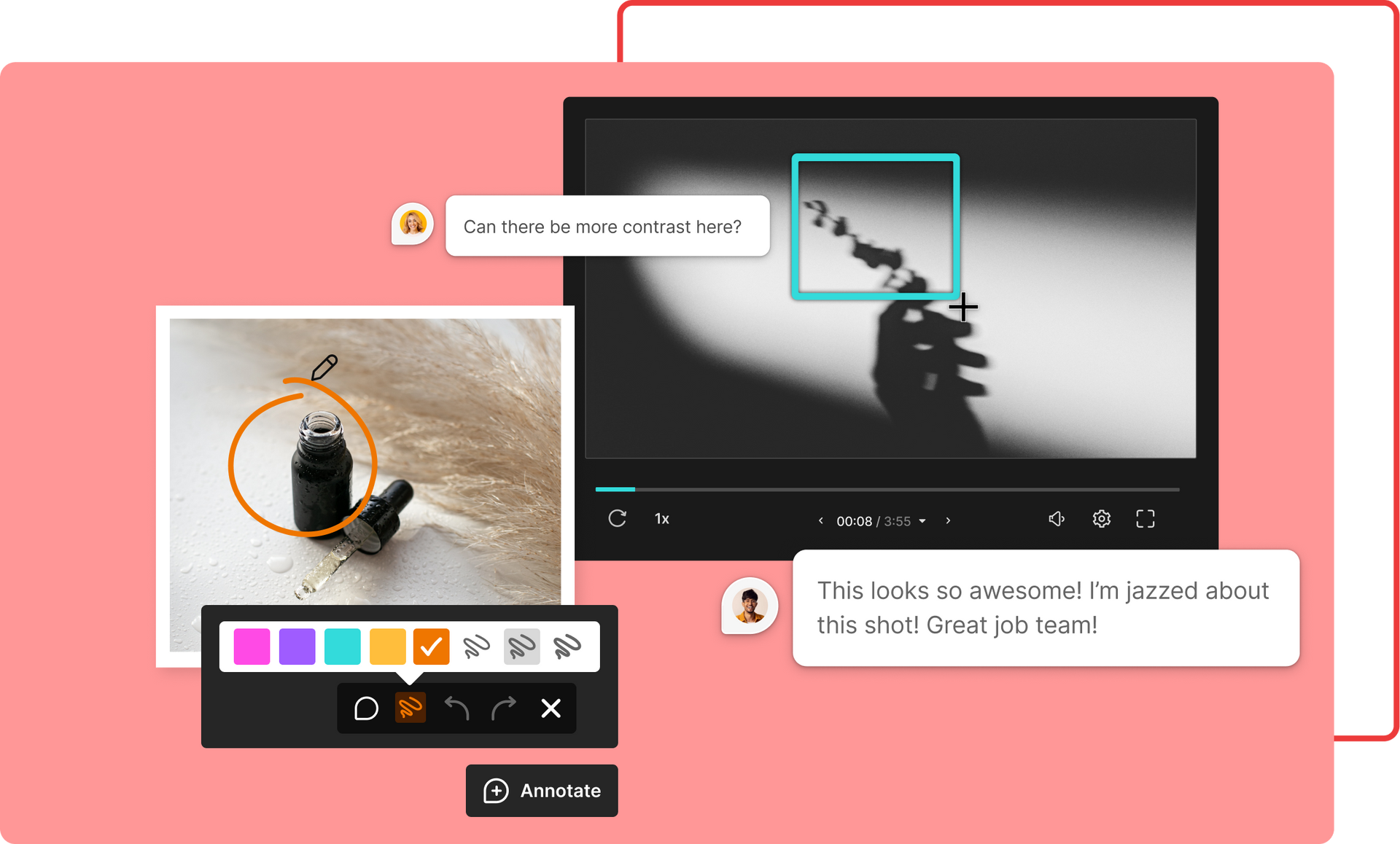Viewport: 1400px width, 844px height.
Task: Redo the annotation stroke
Action: tap(503, 708)
